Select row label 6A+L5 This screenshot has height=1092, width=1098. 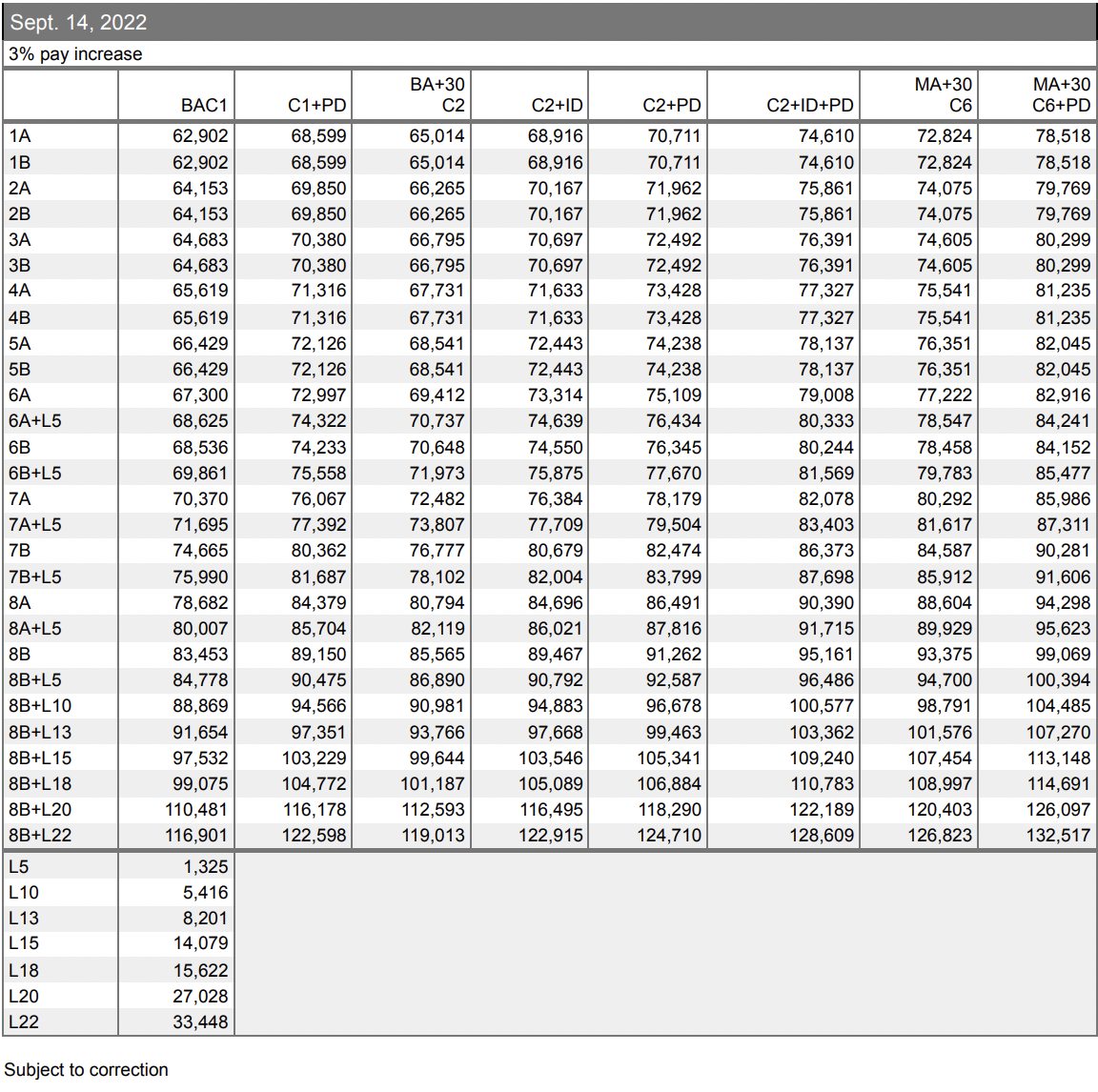point(35,421)
